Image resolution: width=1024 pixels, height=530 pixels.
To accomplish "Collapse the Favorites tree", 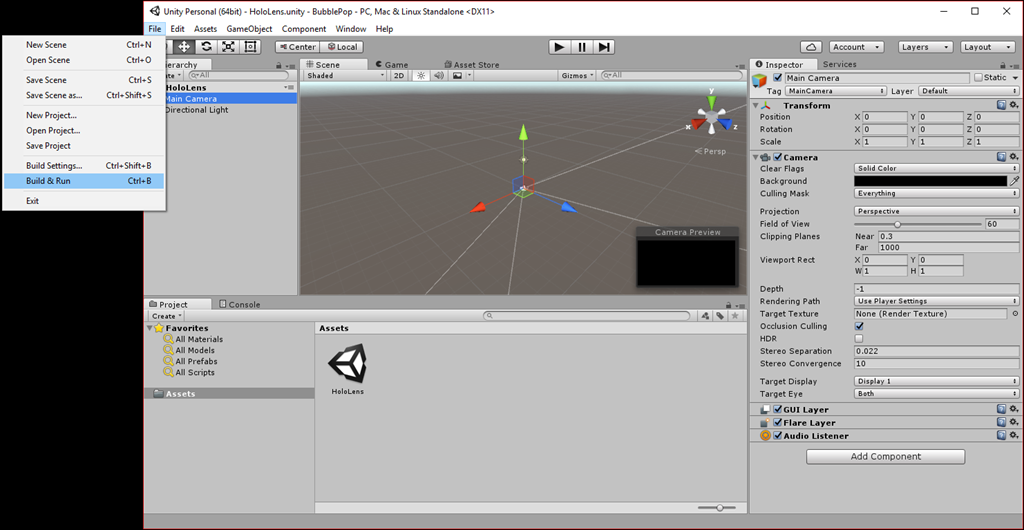I will 150,328.
